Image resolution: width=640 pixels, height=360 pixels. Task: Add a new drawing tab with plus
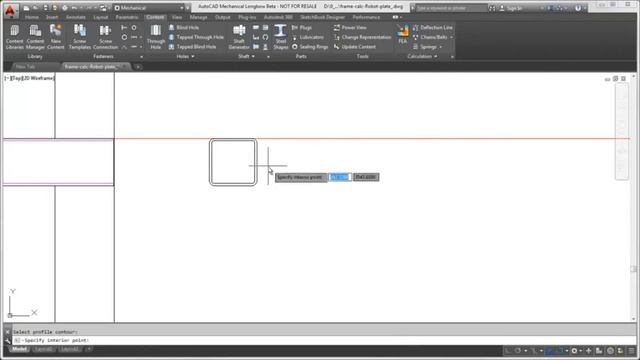[138, 67]
